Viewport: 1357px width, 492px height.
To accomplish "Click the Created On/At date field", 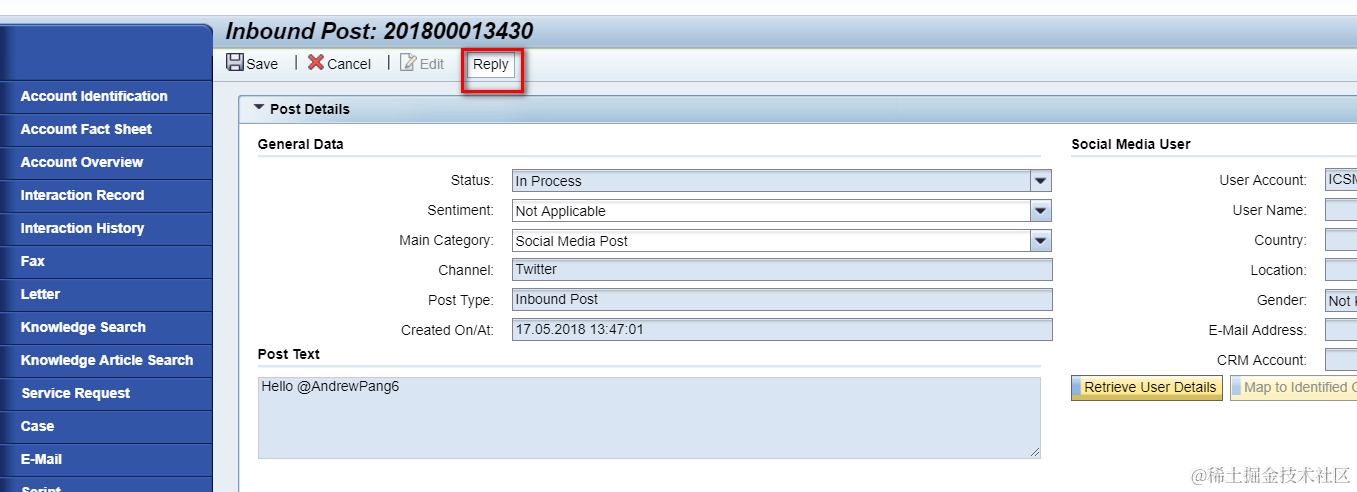I will [782, 330].
